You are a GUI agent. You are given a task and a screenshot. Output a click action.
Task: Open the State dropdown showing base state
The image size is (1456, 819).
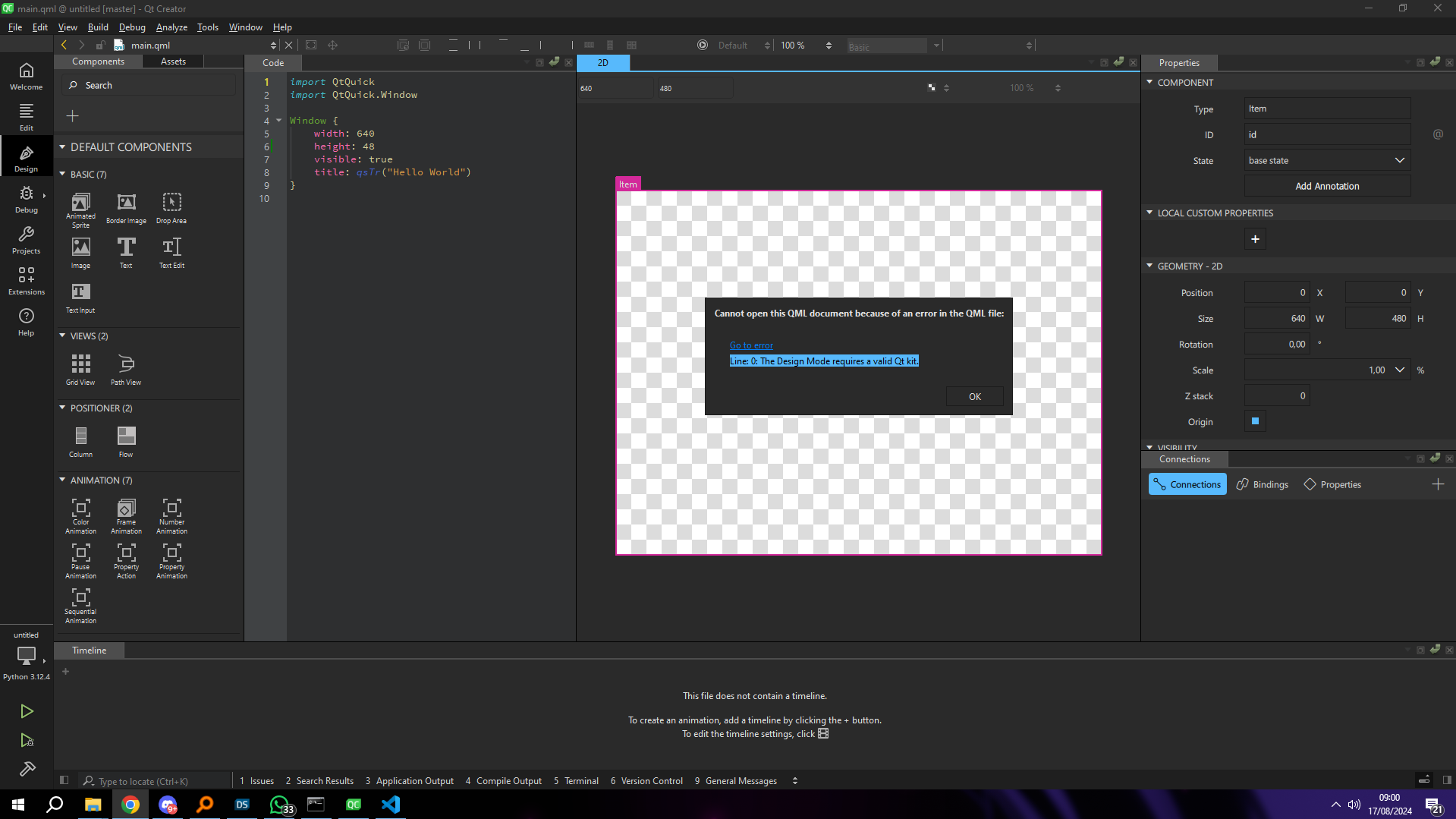1327,160
